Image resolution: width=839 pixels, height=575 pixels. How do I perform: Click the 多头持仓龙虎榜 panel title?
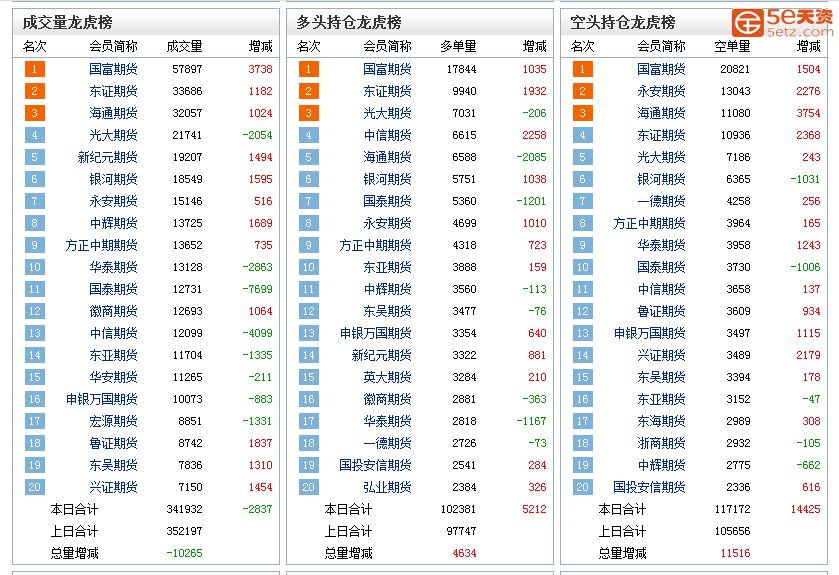coord(349,22)
